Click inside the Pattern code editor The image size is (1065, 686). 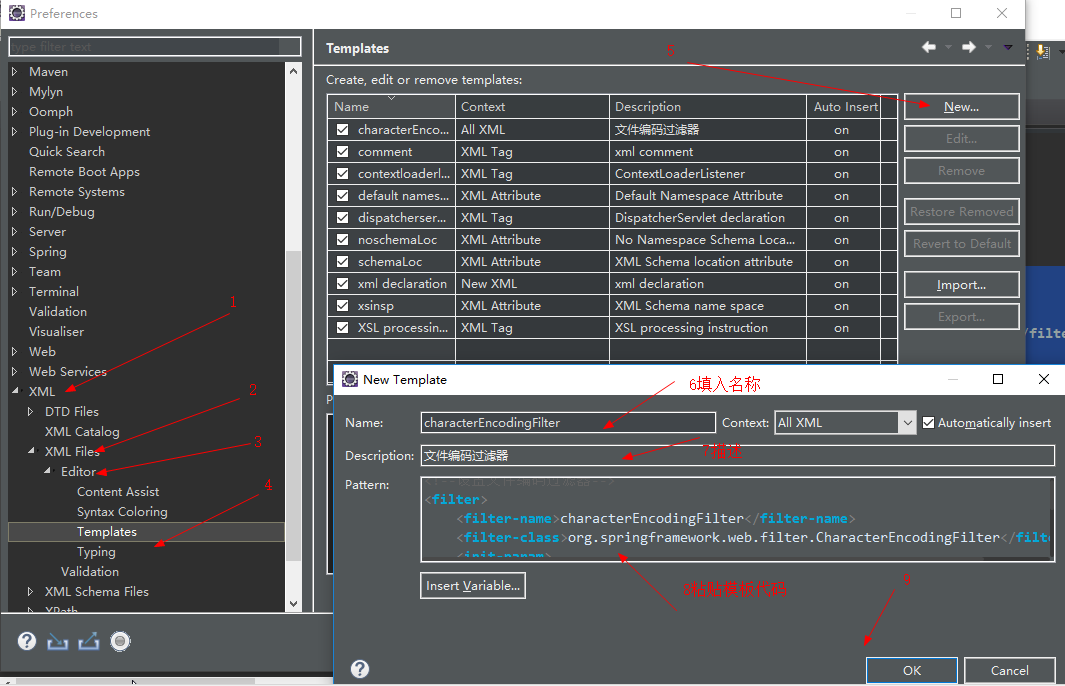(737, 519)
